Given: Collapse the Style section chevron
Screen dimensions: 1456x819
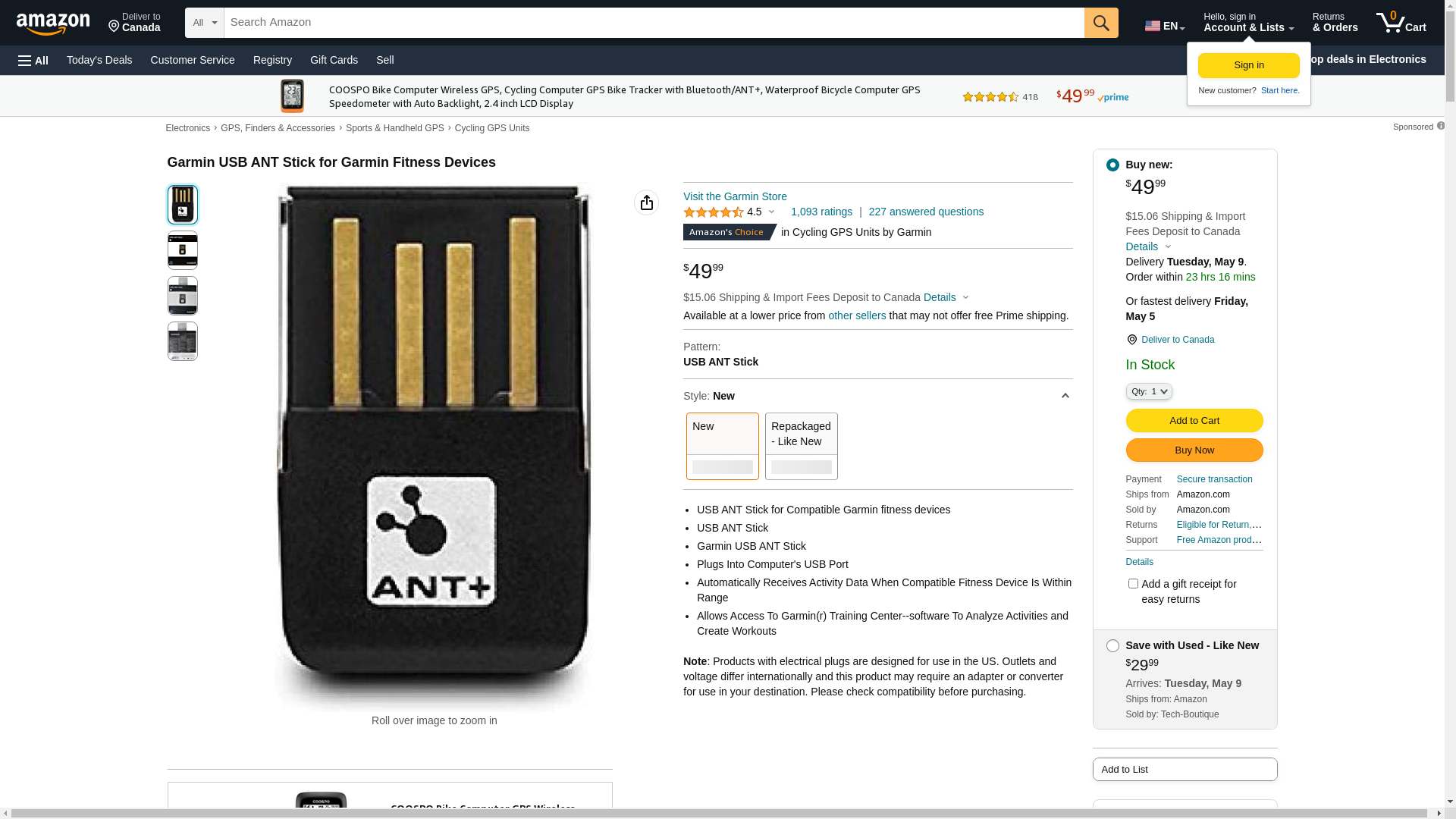Looking at the screenshot, I should click(1065, 396).
